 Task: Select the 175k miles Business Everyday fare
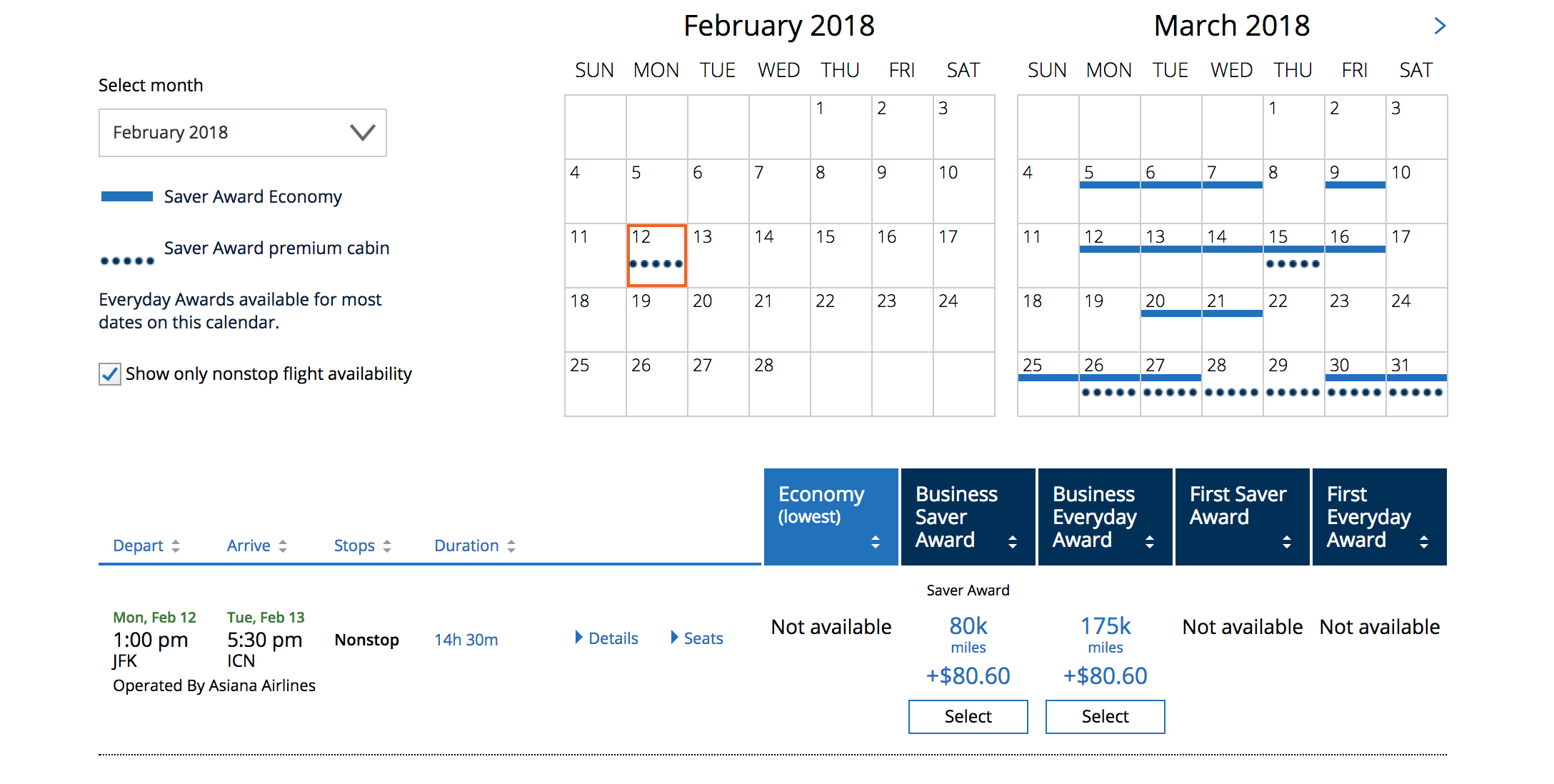pyautogui.click(x=1105, y=716)
